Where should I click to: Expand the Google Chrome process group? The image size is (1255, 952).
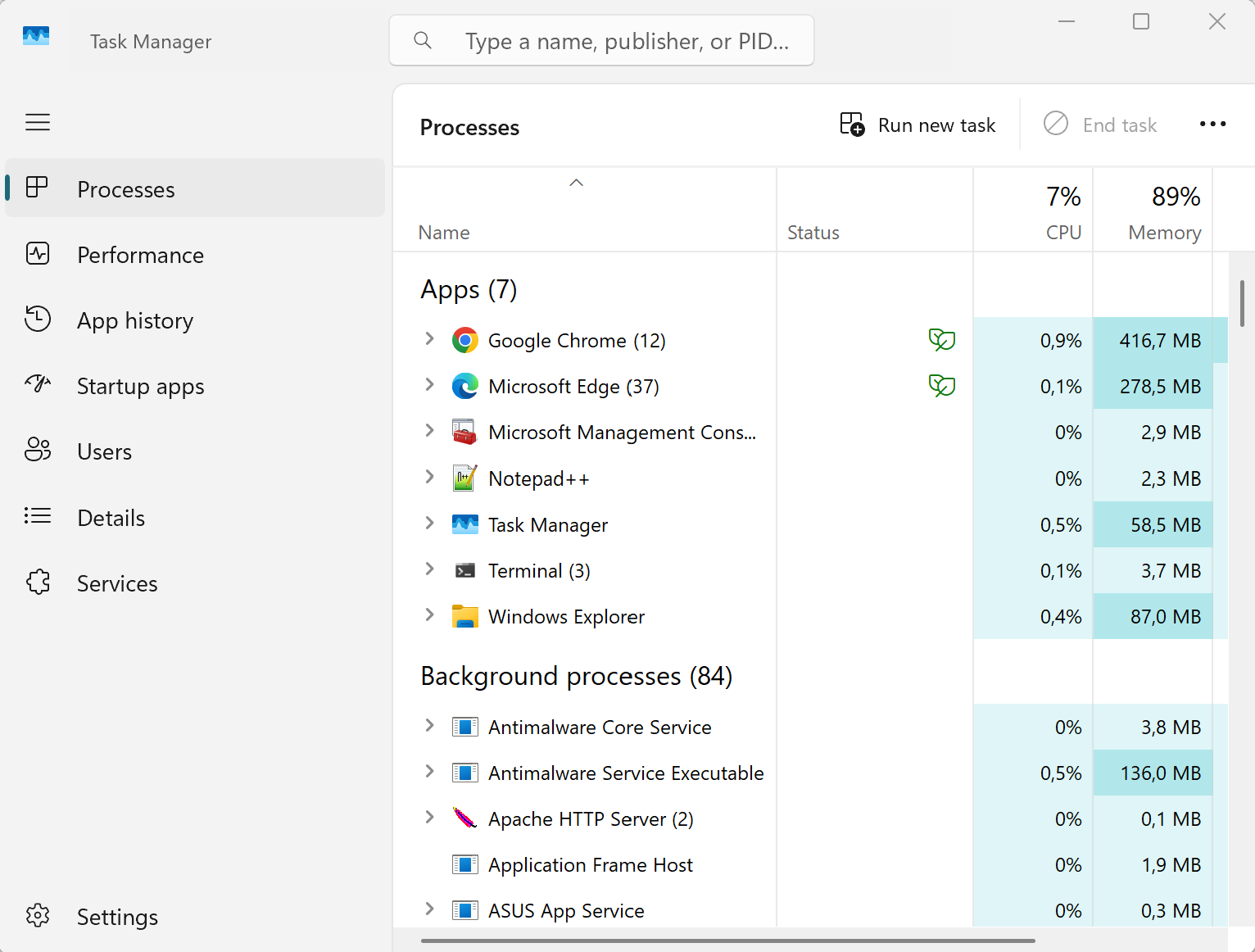(x=429, y=339)
